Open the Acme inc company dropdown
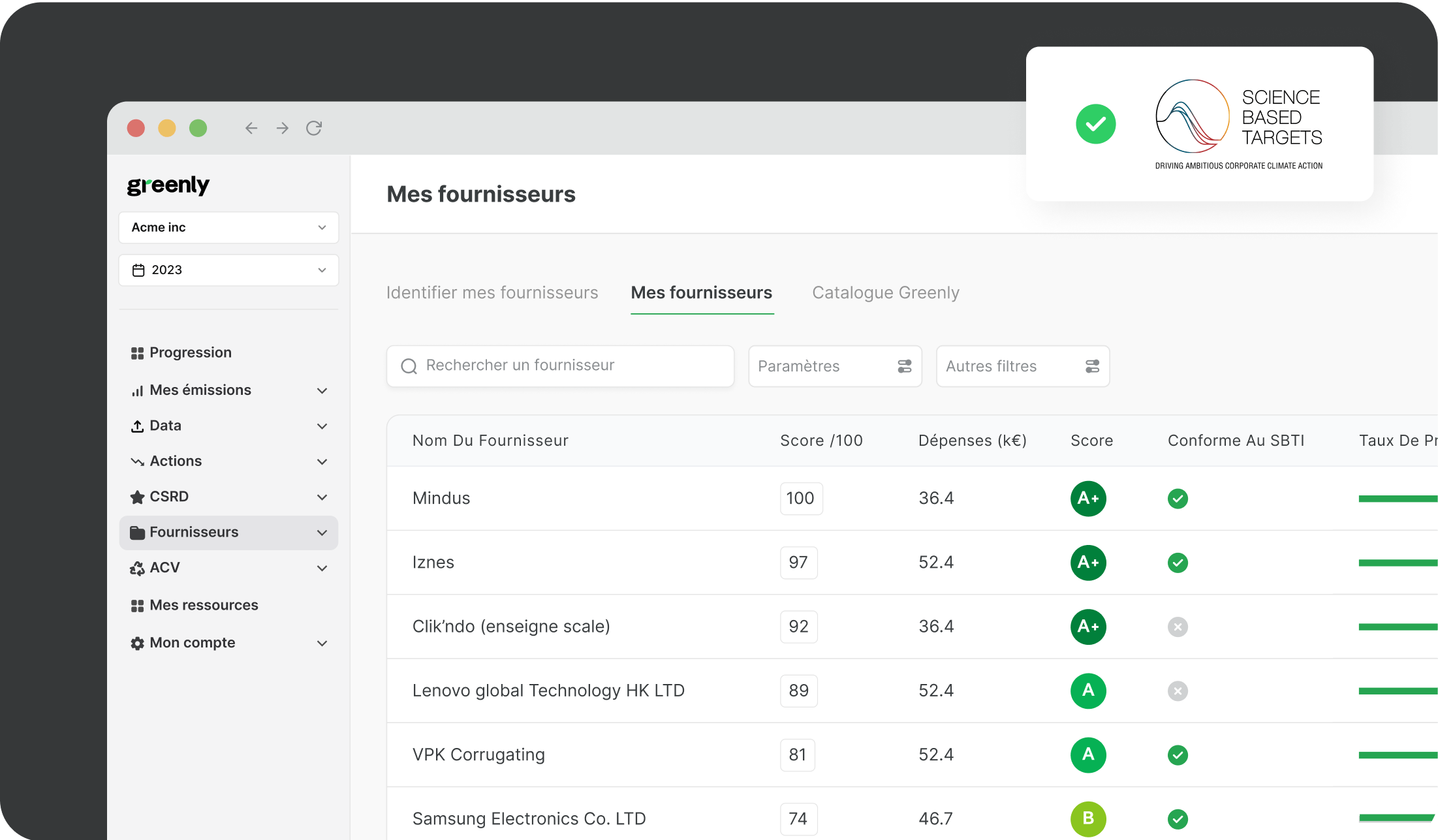1438x840 pixels. 228,227
